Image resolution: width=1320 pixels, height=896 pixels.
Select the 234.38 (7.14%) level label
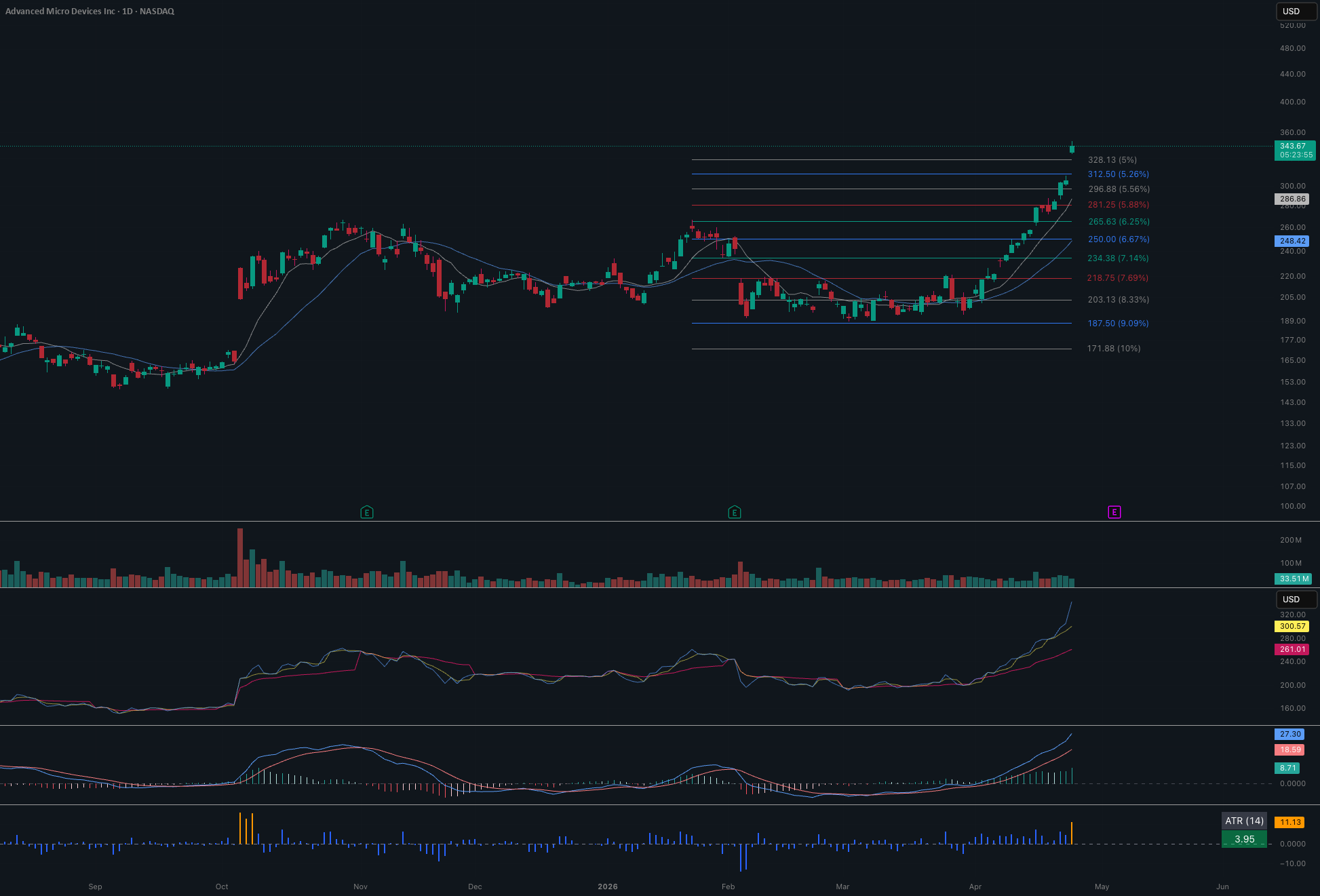(1119, 258)
